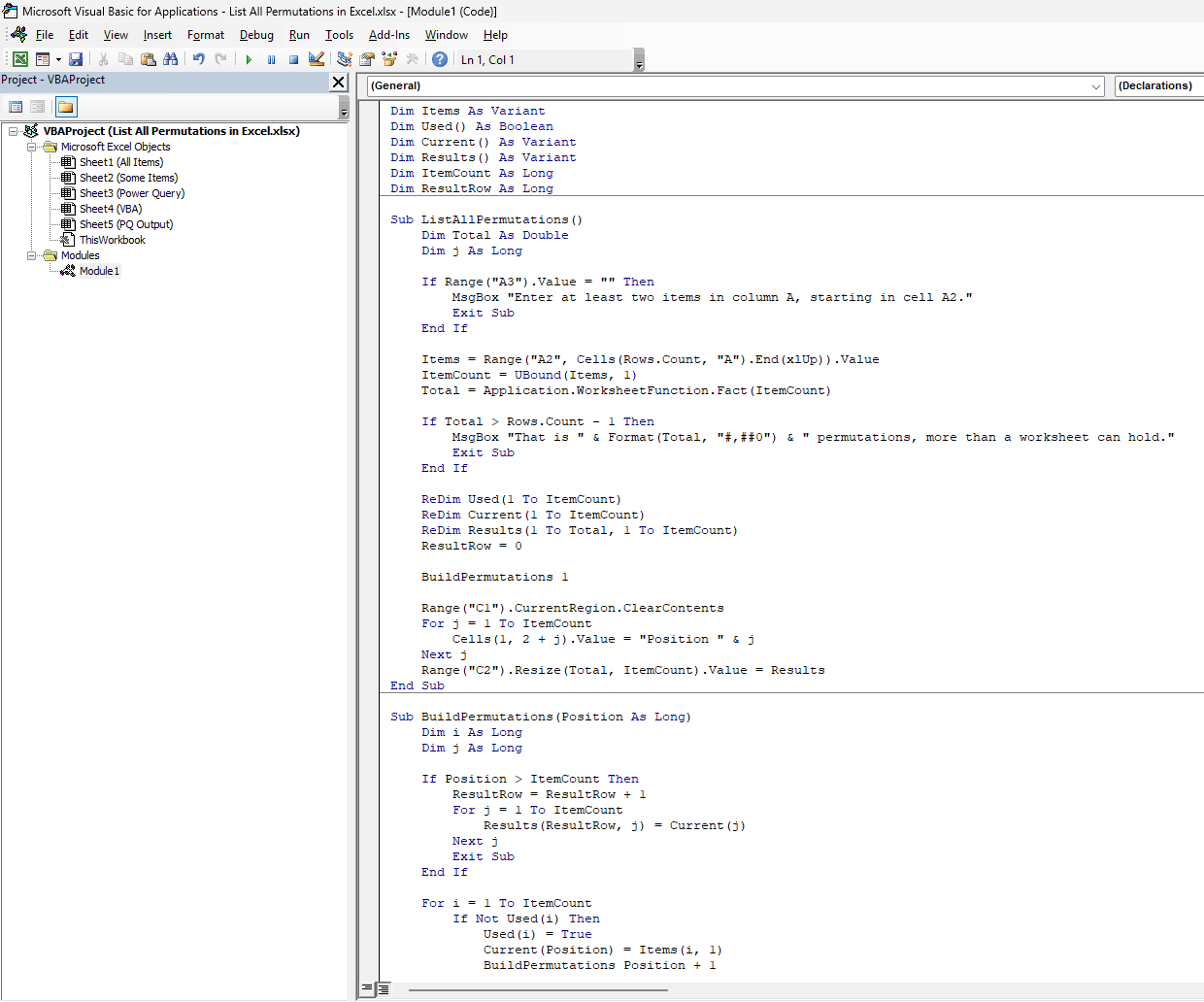Select the Modules folder label
This screenshot has width=1204, height=1002.
tap(80, 255)
